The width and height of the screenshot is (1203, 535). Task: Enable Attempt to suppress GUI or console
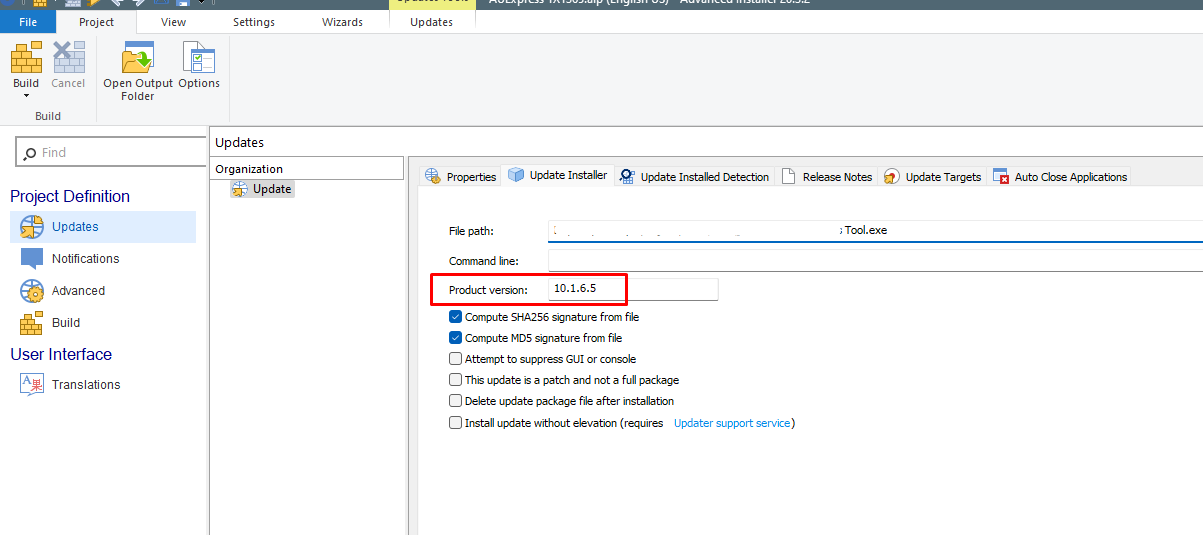click(456, 359)
